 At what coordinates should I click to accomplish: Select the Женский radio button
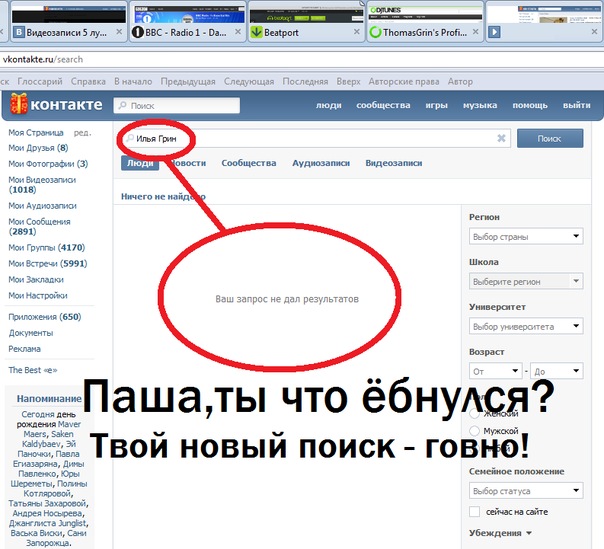click(x=475, y=414)
